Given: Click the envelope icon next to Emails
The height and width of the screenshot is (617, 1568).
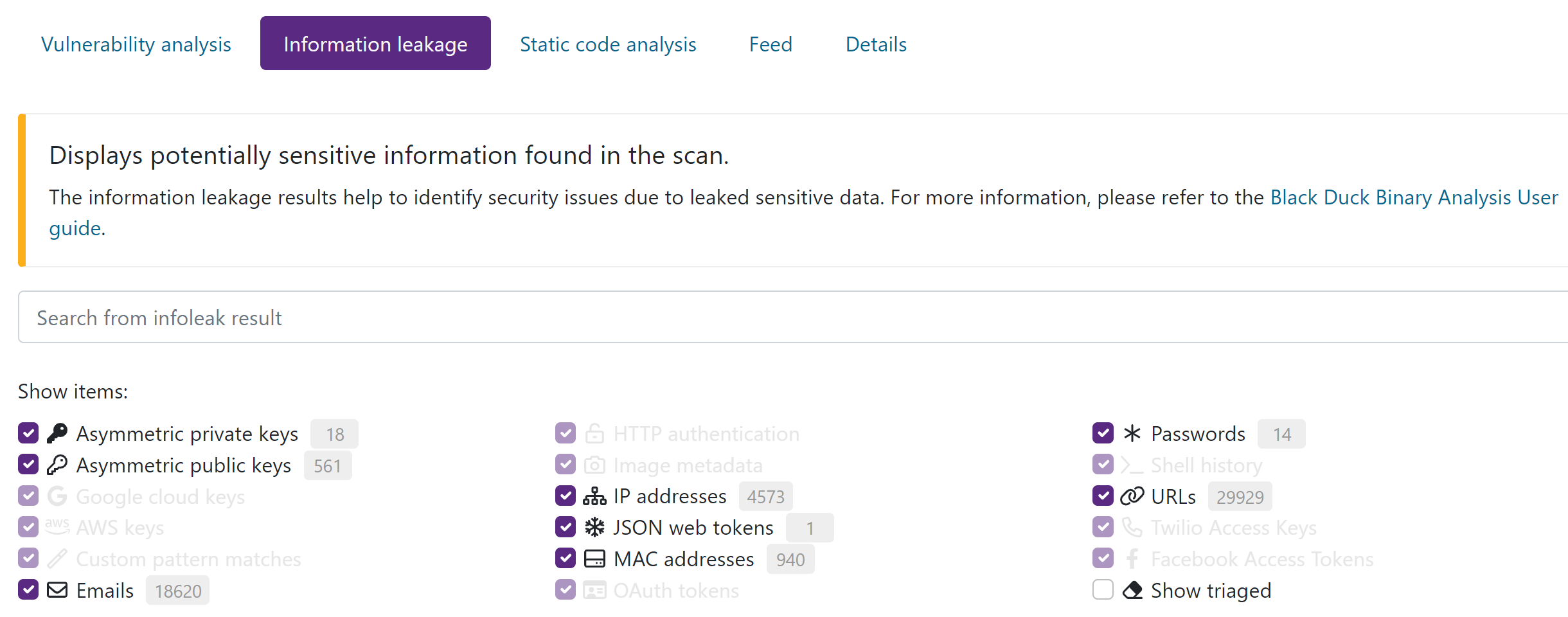Looking at the screenshot, I should (57, 590).
